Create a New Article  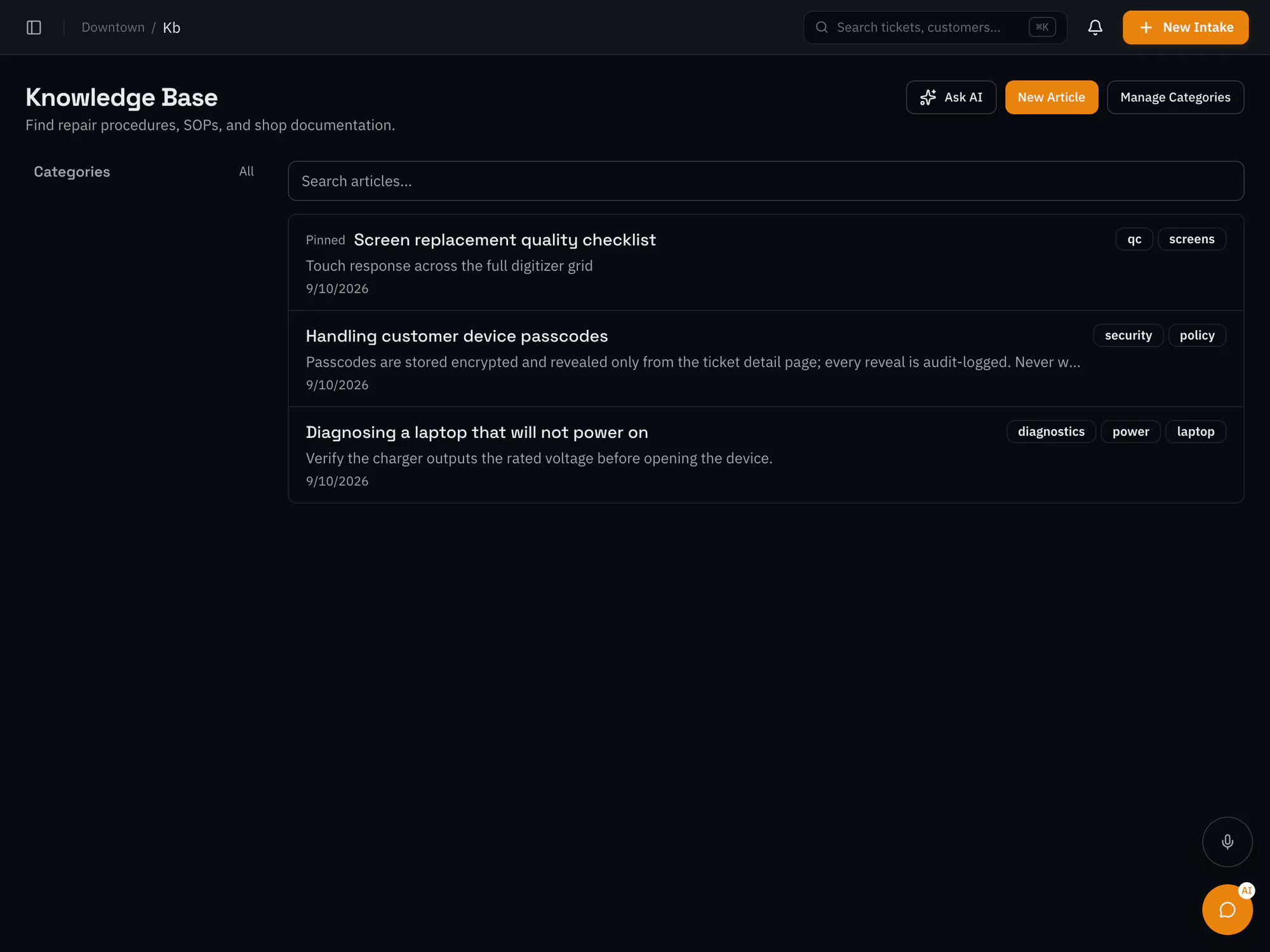click(1051, 97)
